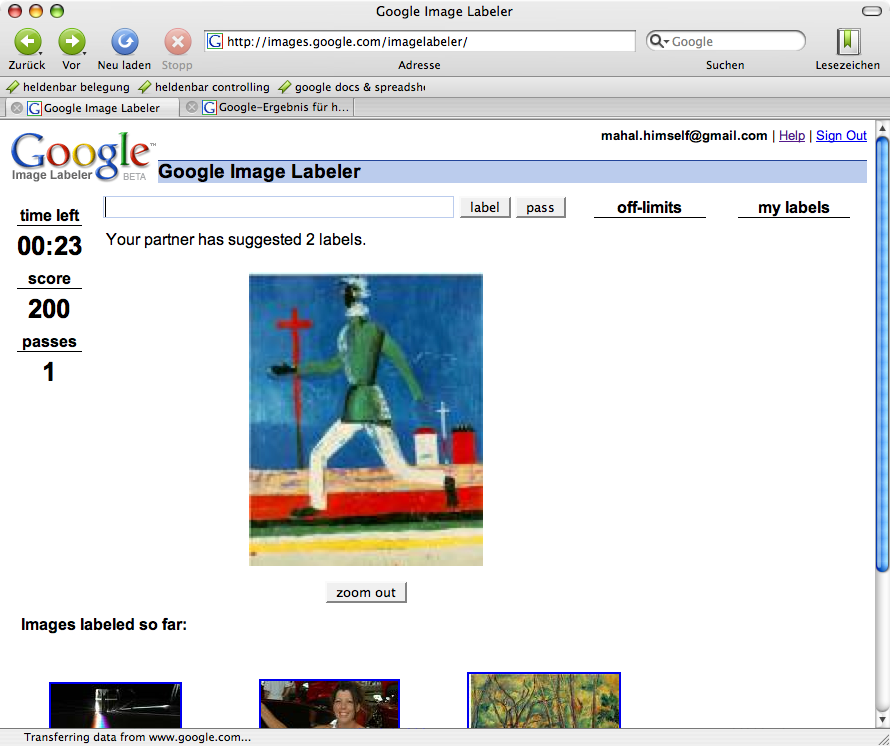Close the Google Image Labeler tab
Screen dimensions: 890x746
pos(17,108)
